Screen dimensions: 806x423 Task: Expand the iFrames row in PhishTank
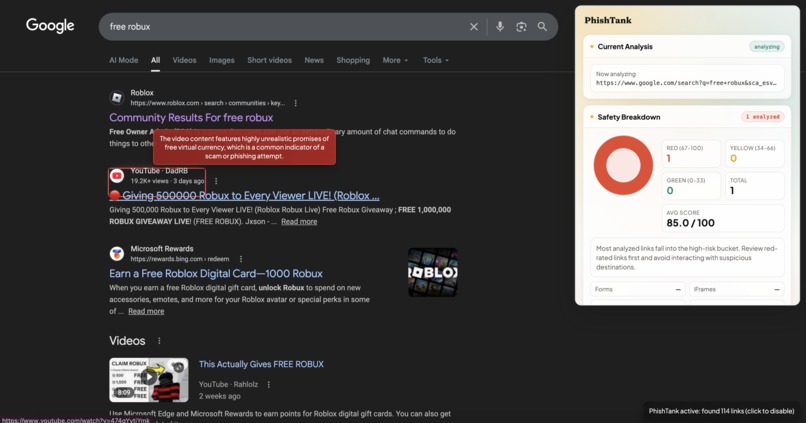tap(736, 289)
